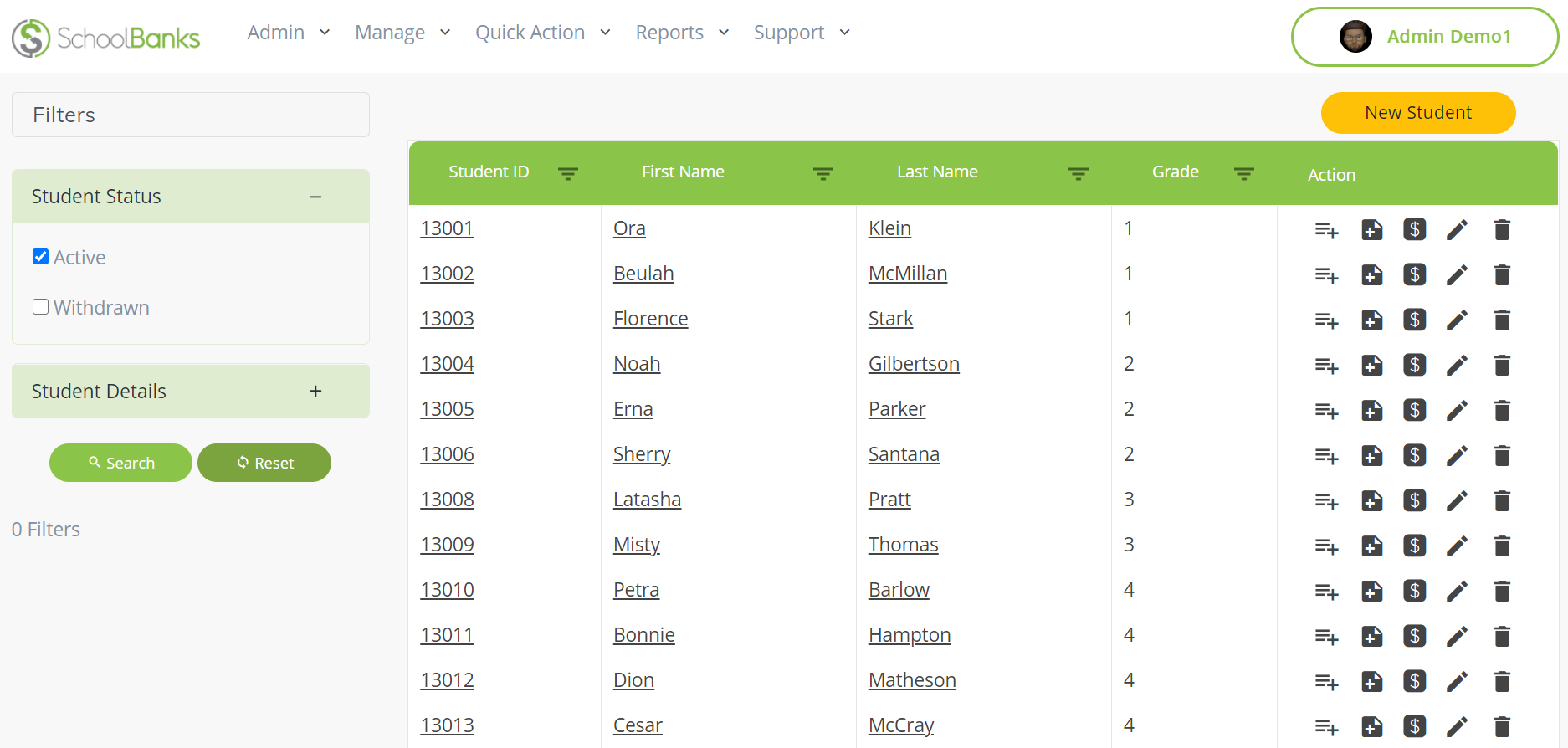
Task: Open the Reports menu
Action: [x=683, y=33]
